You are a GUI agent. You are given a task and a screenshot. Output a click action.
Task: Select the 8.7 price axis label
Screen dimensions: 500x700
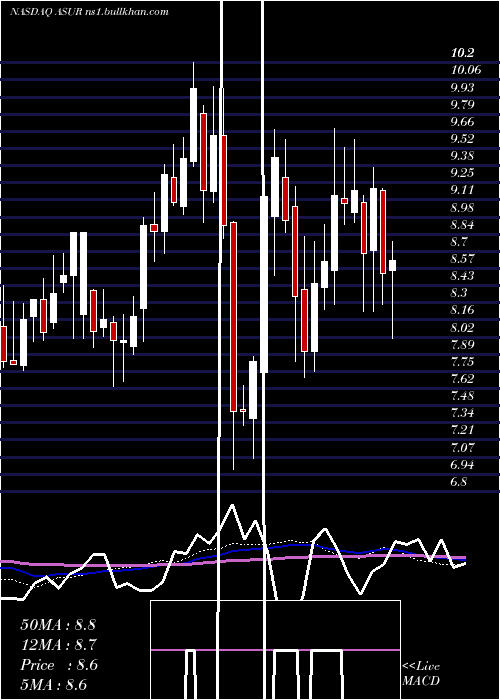[x=459, y=242]
